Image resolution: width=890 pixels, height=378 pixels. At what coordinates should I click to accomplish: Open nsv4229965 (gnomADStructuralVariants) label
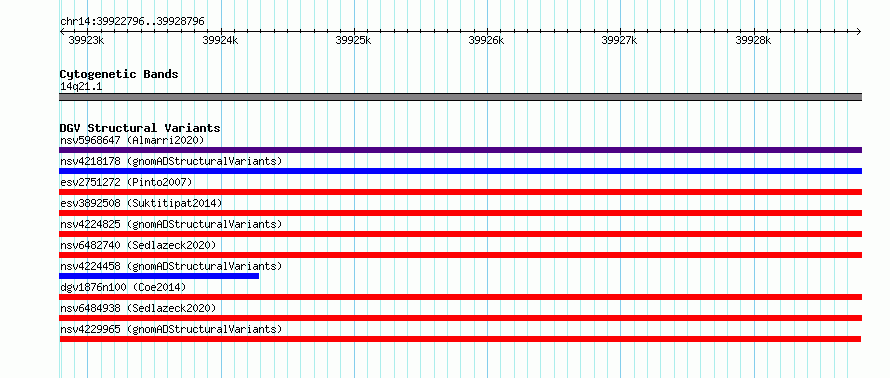tap(171, 329)
